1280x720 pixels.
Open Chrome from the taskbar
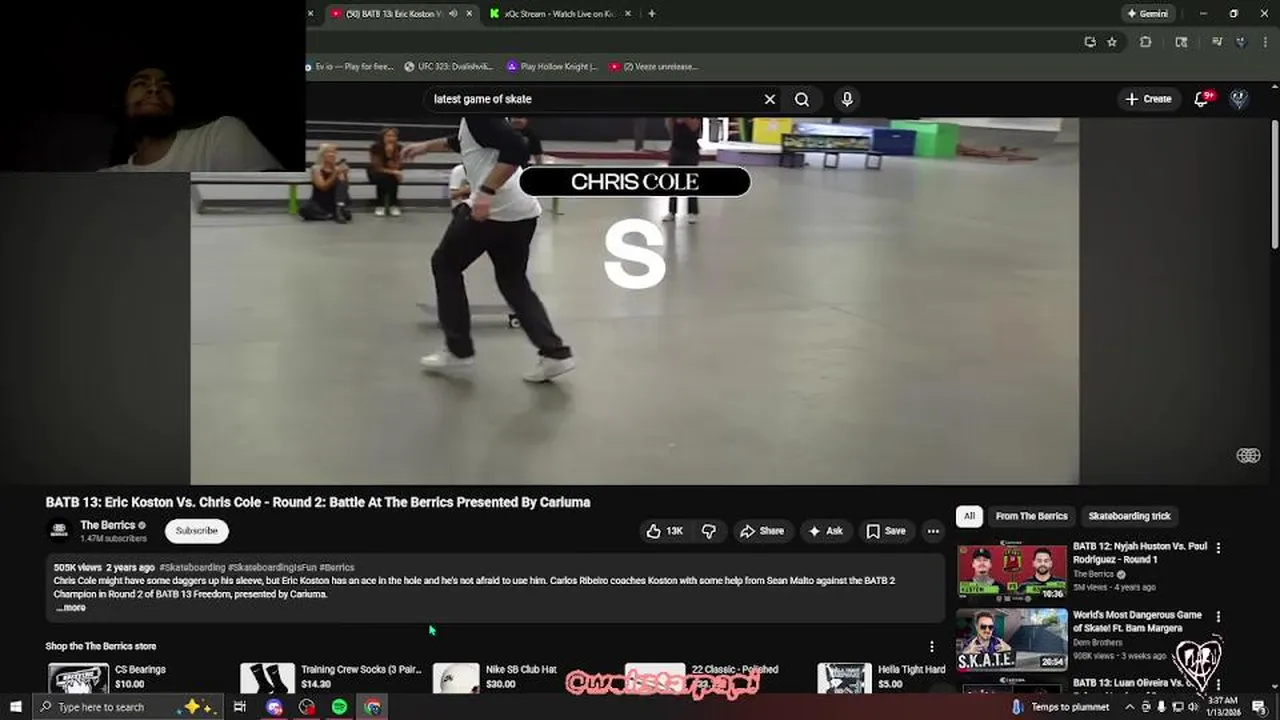[372, 707]
